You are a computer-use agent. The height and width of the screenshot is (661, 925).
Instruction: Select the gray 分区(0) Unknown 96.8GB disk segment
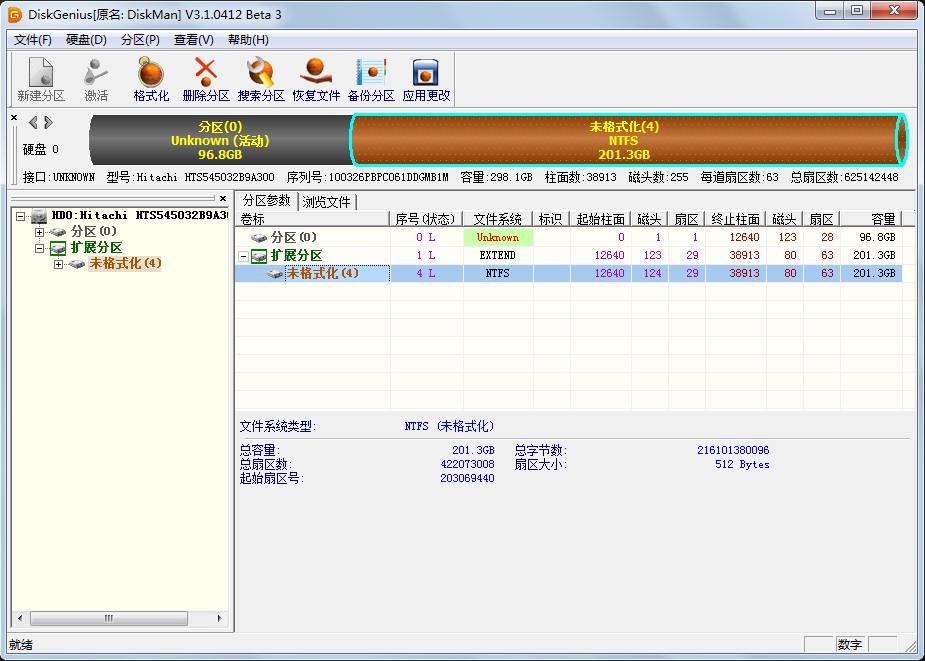[x=220, y=140]
